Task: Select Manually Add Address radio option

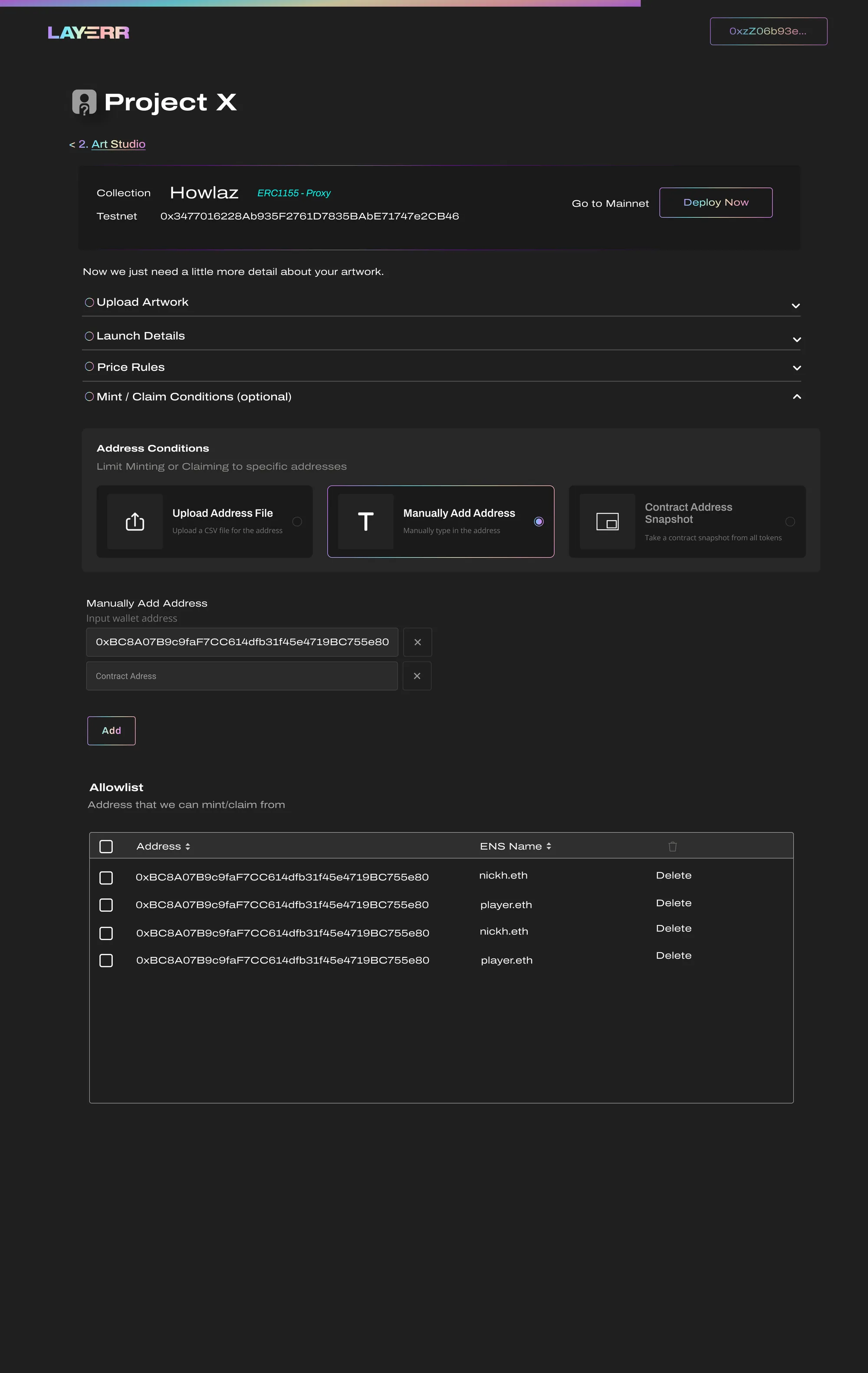Action: (x=539, y=521)
